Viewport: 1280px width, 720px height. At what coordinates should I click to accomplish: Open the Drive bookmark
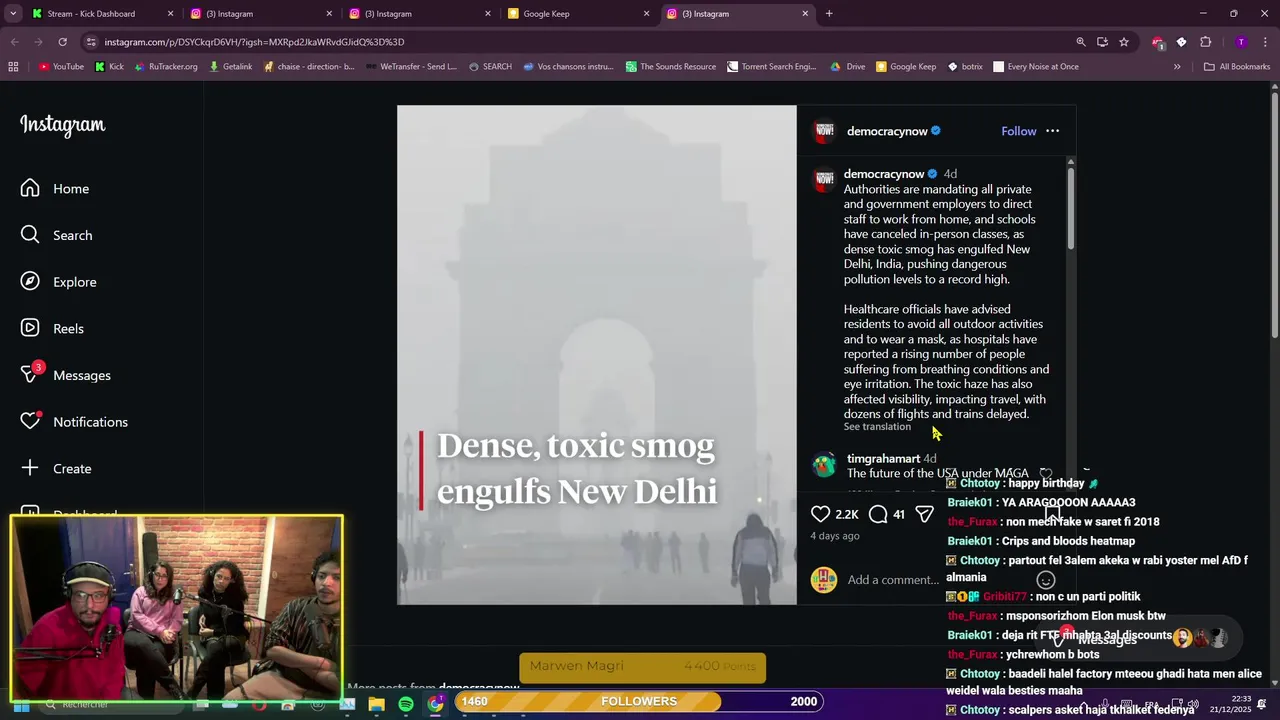(x=848, y=67)
